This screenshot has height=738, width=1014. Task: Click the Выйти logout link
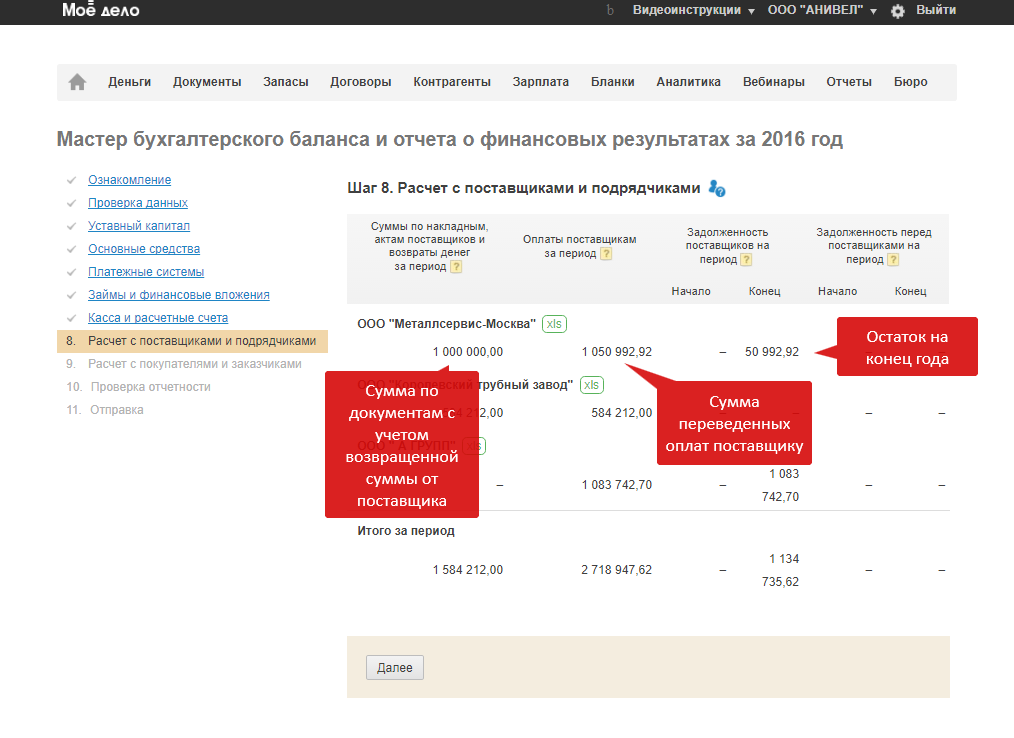pyautogui.click(x=936, y=10)
